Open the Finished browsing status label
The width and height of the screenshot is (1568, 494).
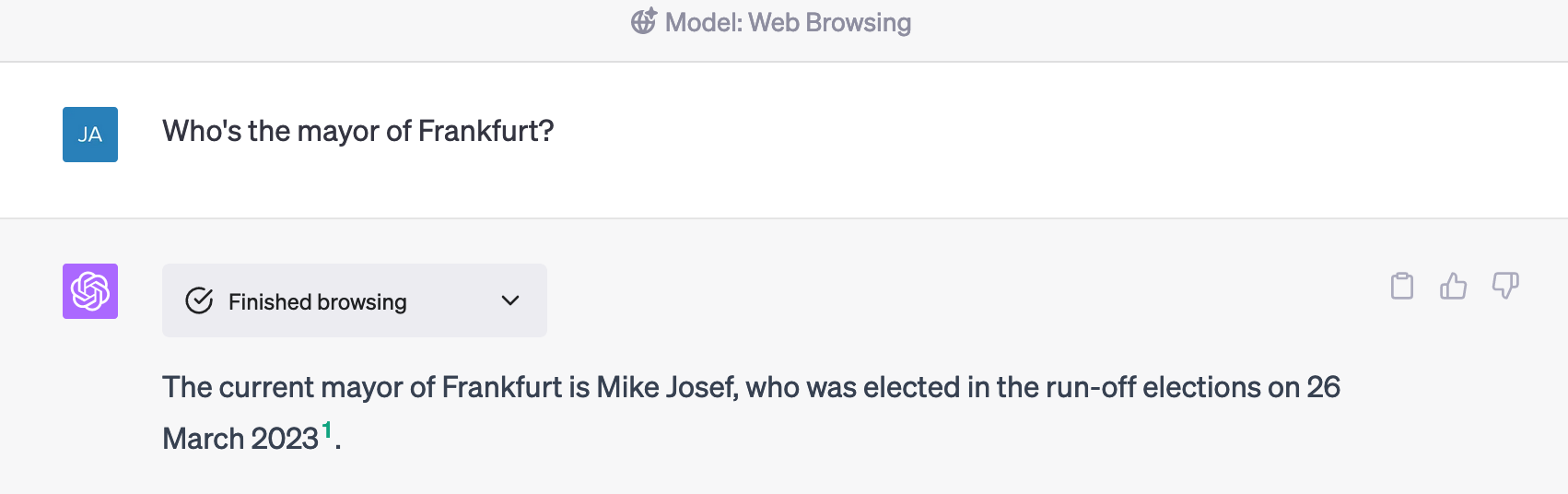[318, 301]
